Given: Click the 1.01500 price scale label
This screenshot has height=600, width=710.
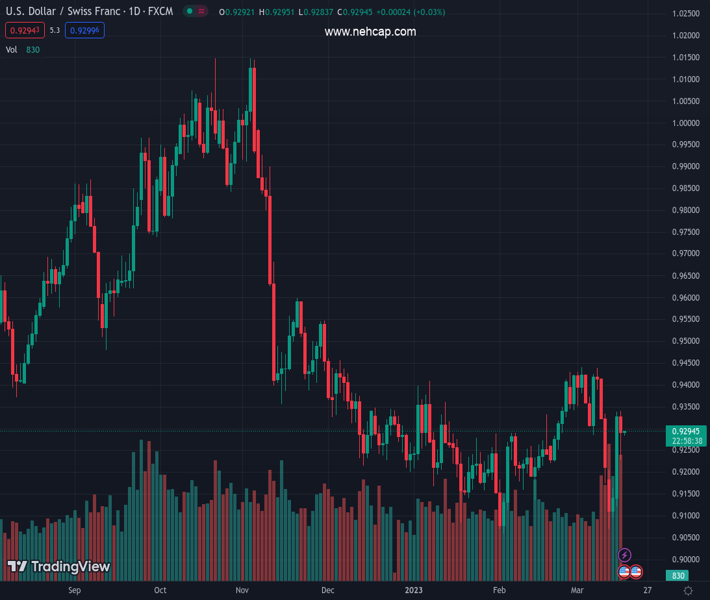Looking at the screenshot, I should click(686, 58).
